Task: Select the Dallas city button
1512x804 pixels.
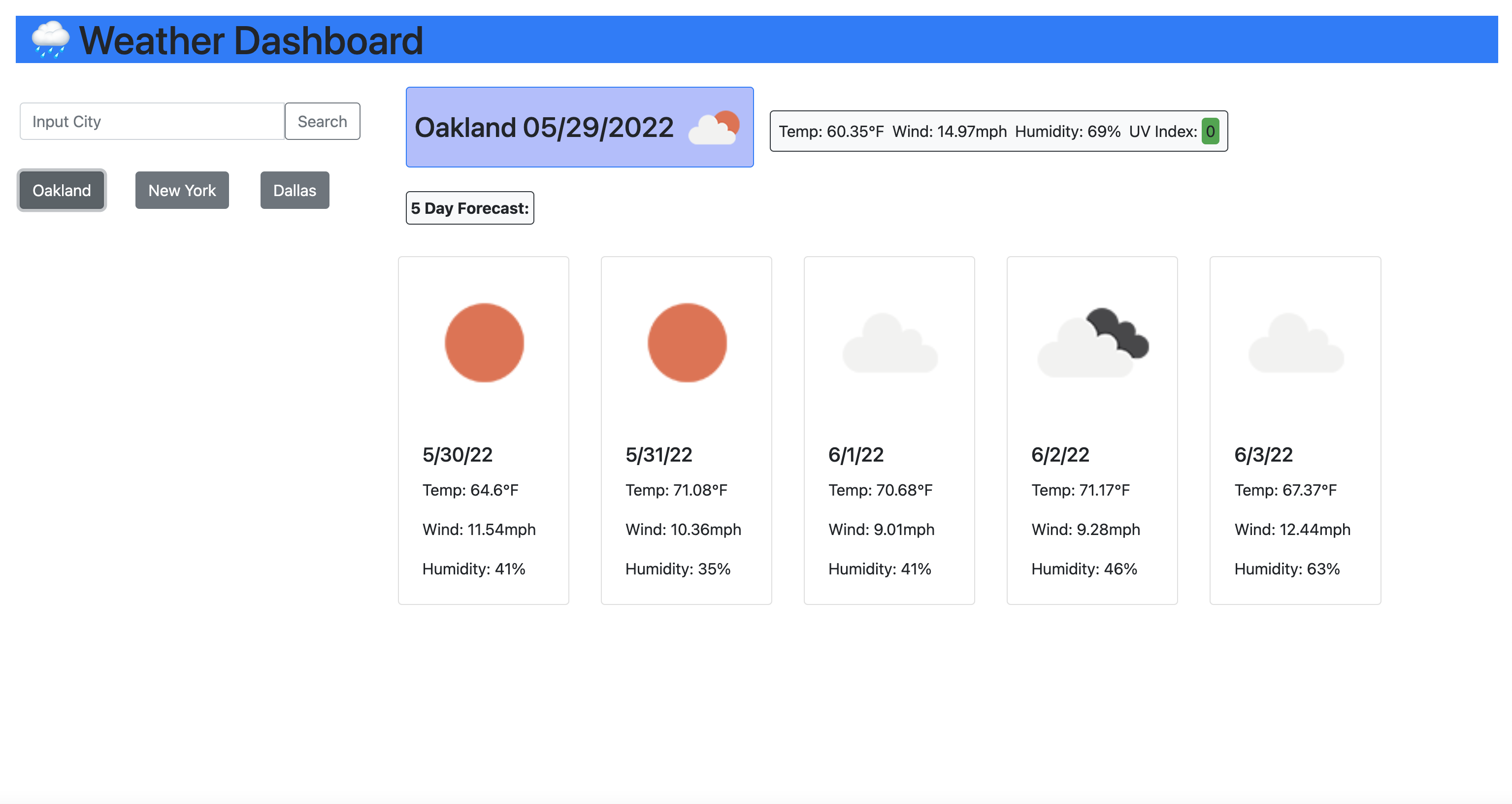Action: 295,190
